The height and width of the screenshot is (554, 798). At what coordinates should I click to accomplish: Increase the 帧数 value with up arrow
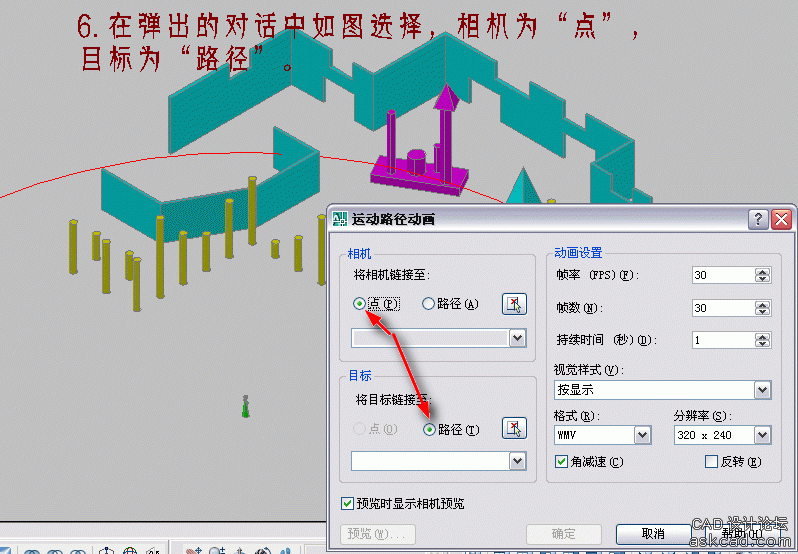762,304
